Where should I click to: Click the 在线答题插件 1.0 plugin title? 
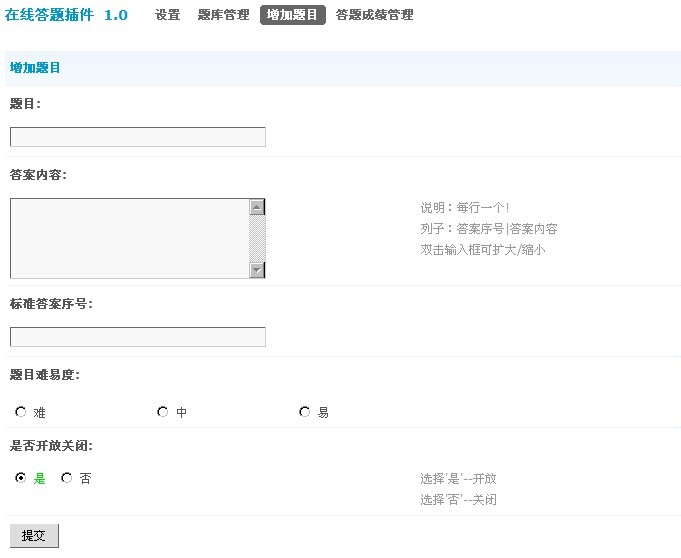(66, 15)
